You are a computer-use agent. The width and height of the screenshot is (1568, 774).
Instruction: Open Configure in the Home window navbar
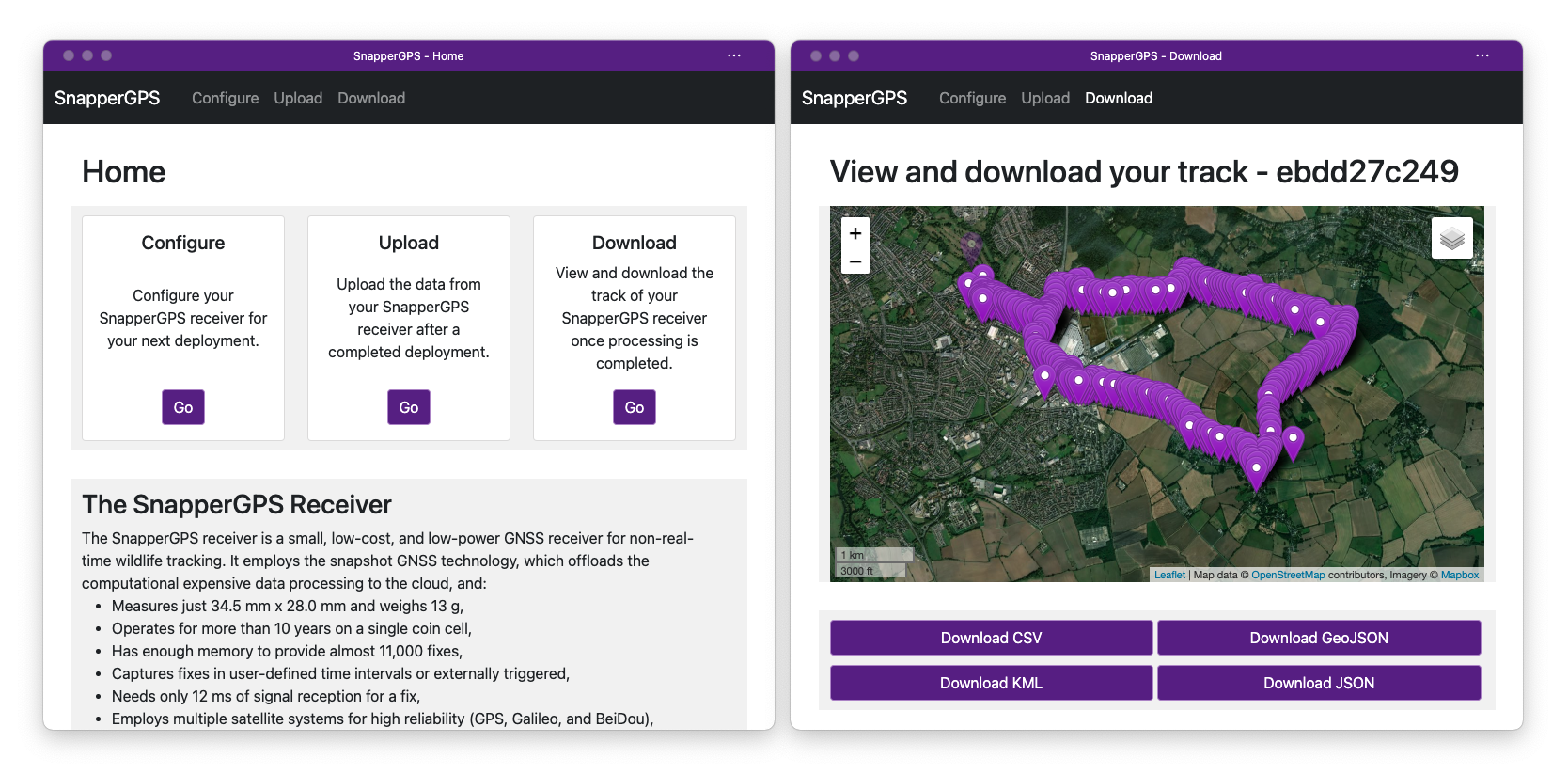tap(225, 98)
